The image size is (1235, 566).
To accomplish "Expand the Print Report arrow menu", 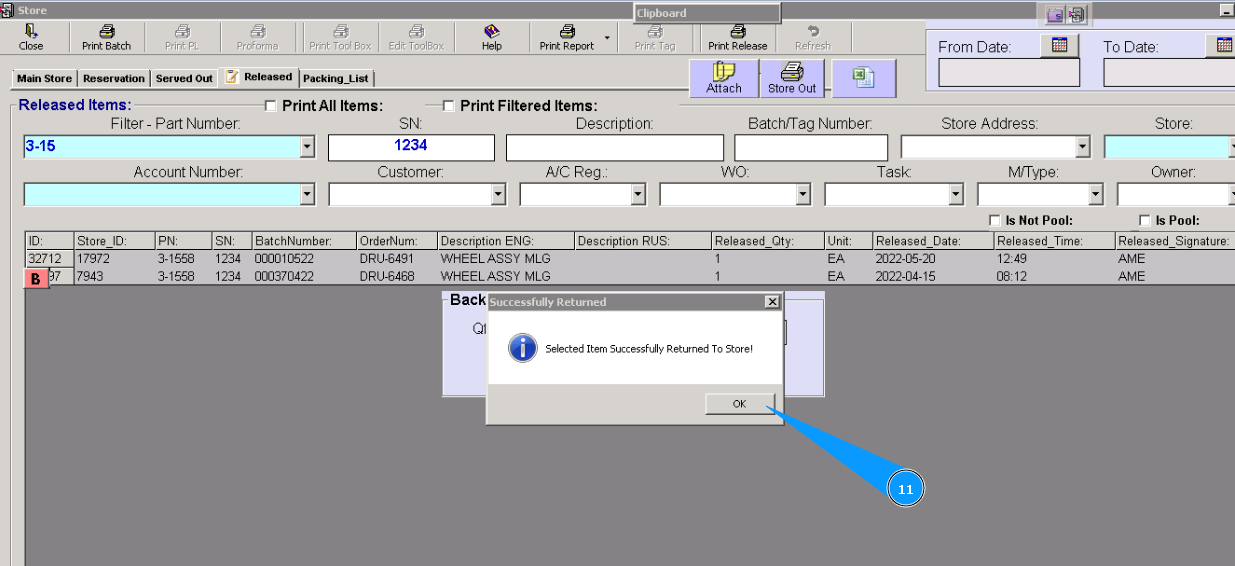I will pos(606,38).
